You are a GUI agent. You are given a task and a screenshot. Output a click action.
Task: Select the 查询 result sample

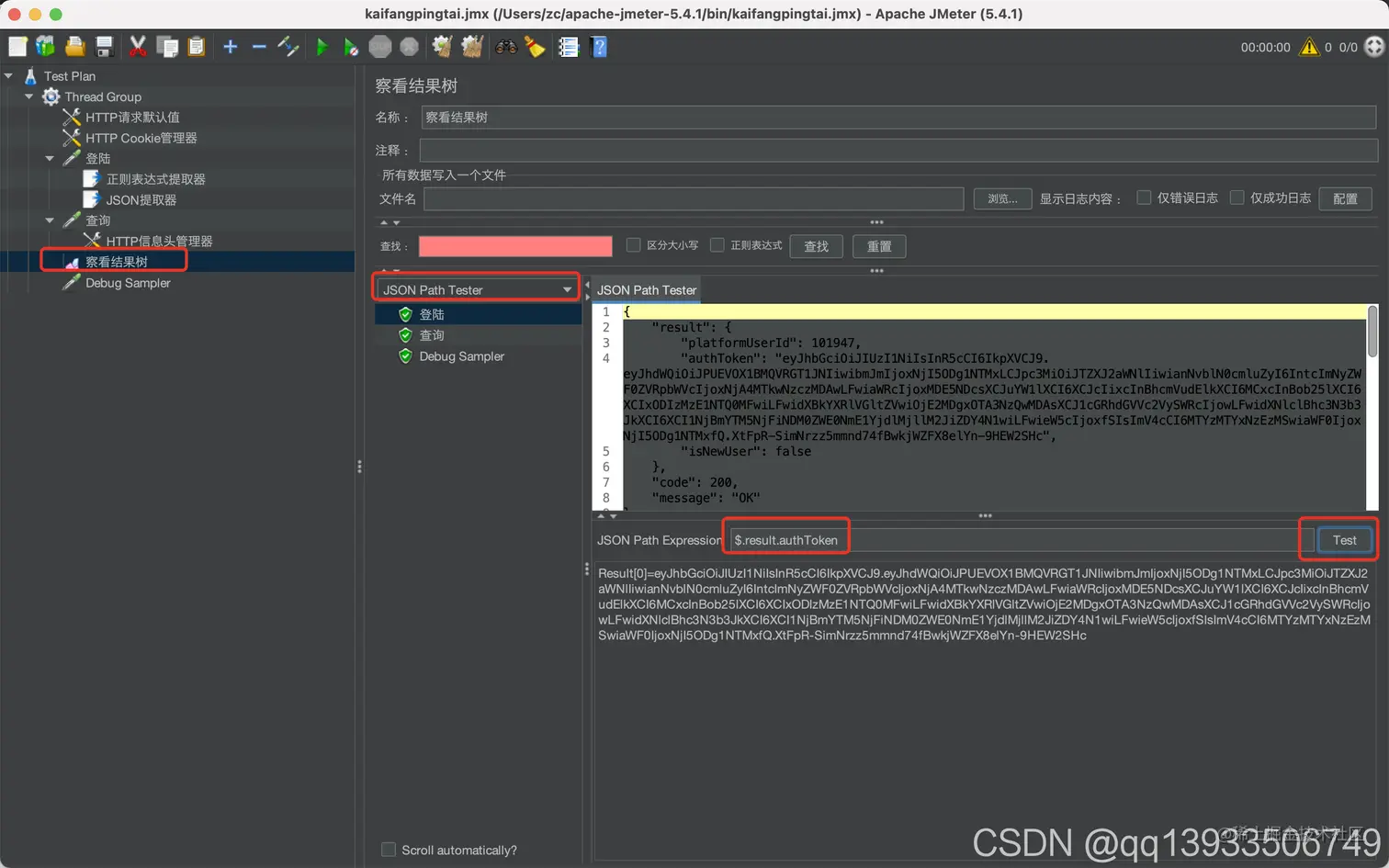pos(432,335)
